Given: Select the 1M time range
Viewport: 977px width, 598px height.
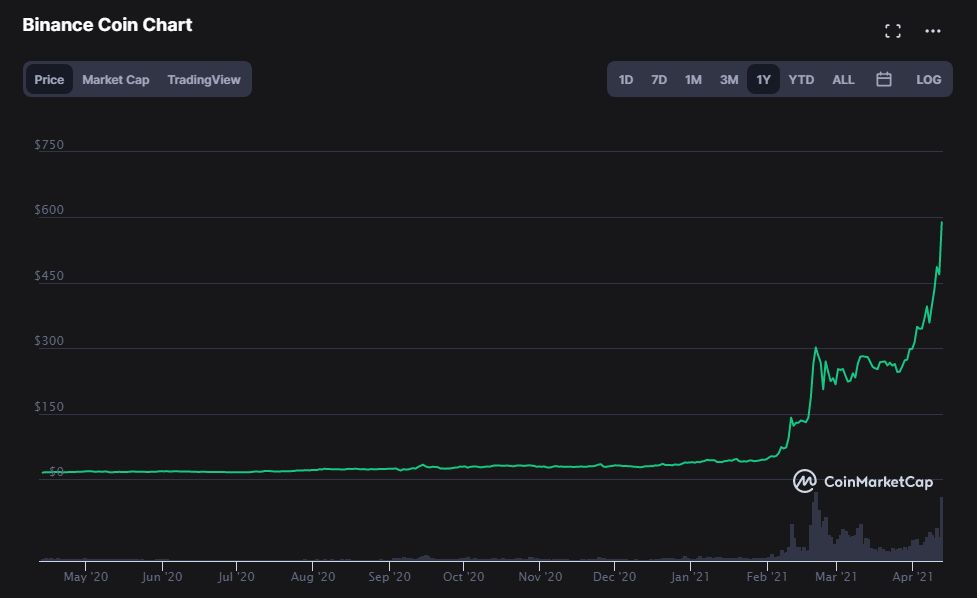Looking at the screenshot, I should 693,80.
